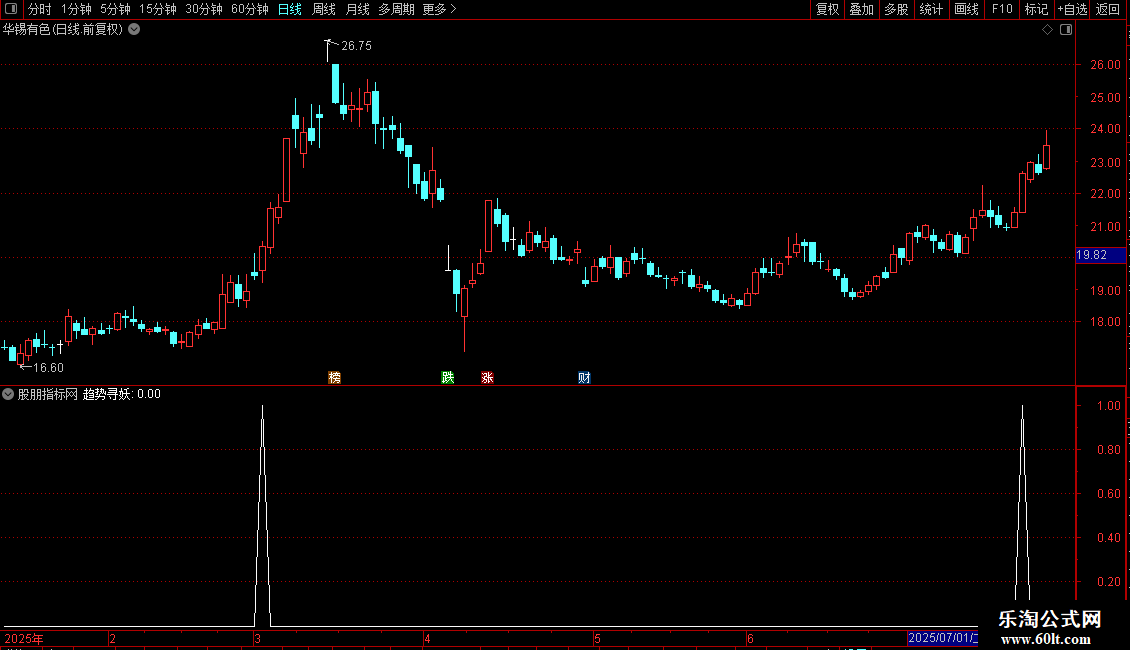Click the 返回 back button
Image resolution: width=1130 pixels, height=650 pixels.
point(1108,9)
